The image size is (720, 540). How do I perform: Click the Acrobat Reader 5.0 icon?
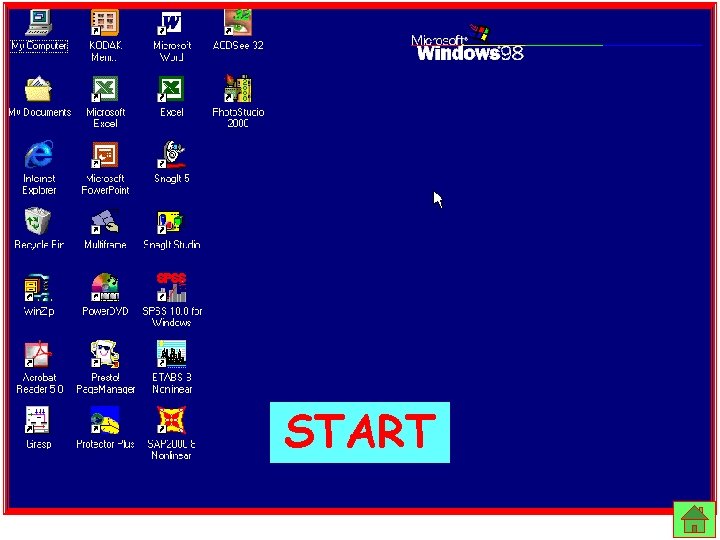39,354
